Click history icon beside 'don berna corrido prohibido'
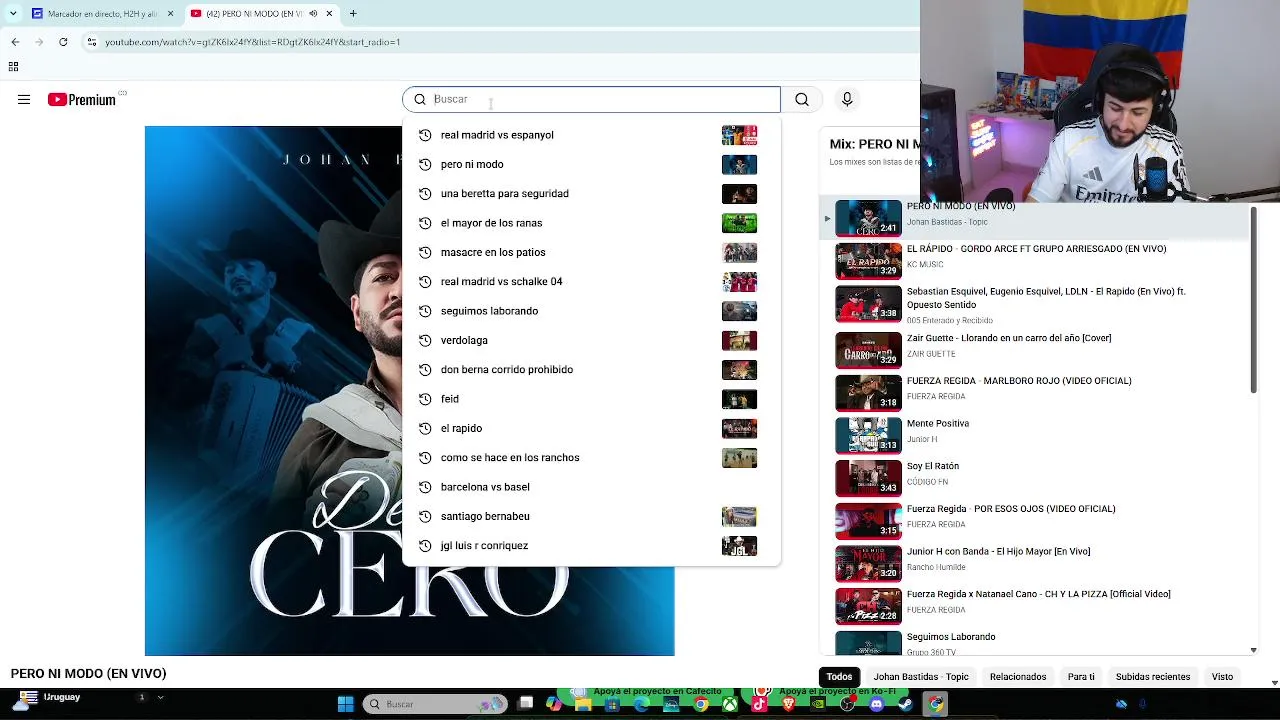Image resolution: width=1280 pixels, height=720 pixels. [425, 369]
